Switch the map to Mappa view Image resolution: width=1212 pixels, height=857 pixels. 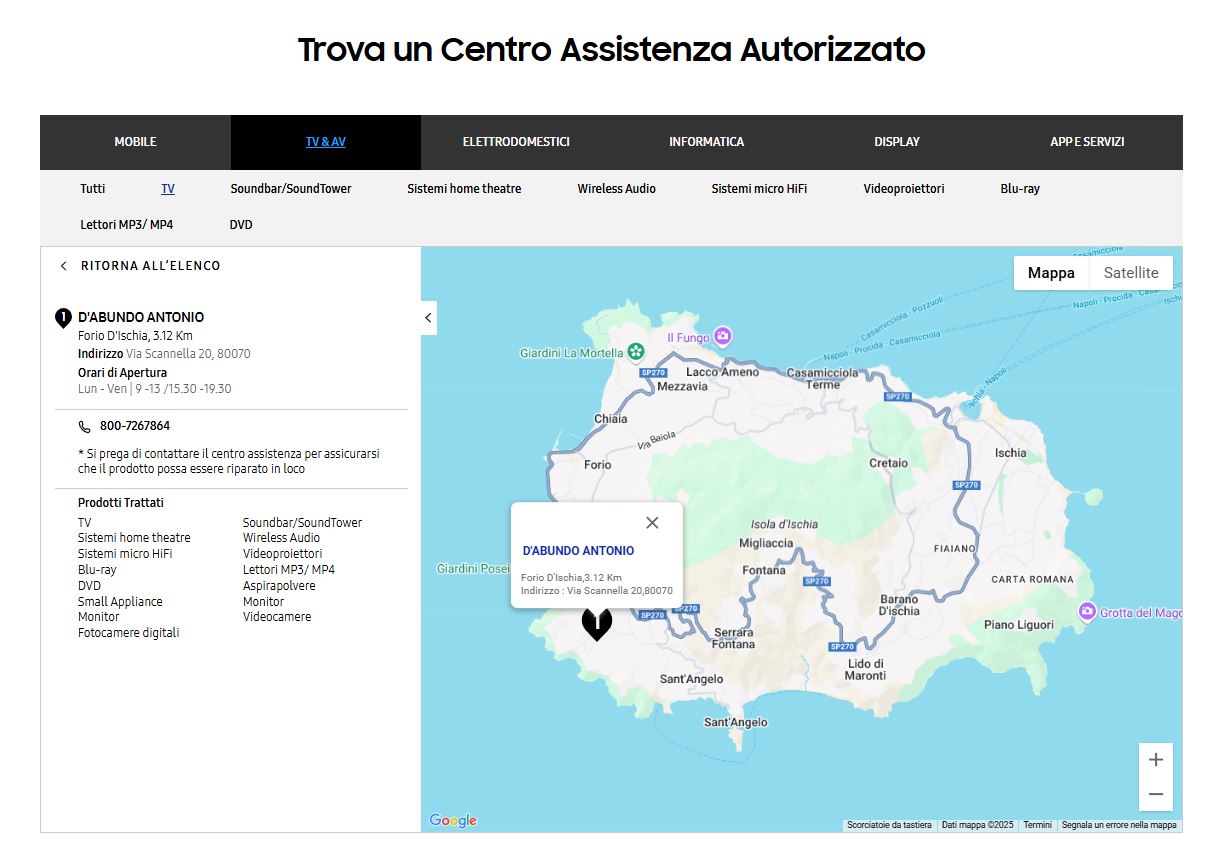point(1051,273)
